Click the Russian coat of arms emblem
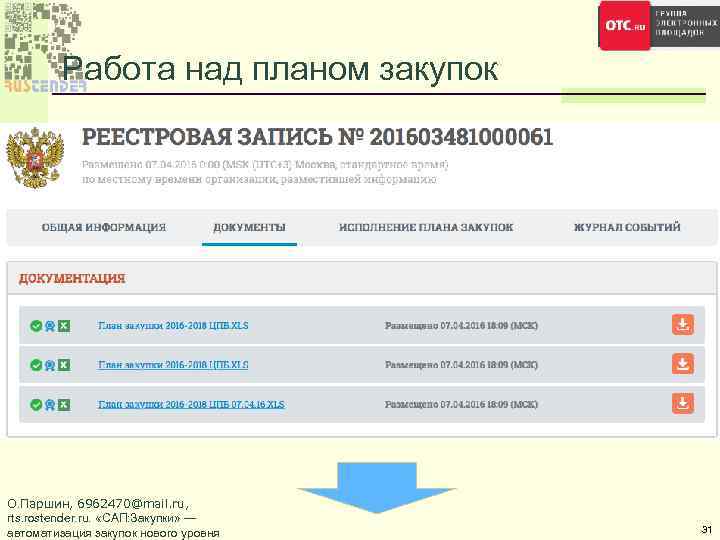 click(34, 158)
